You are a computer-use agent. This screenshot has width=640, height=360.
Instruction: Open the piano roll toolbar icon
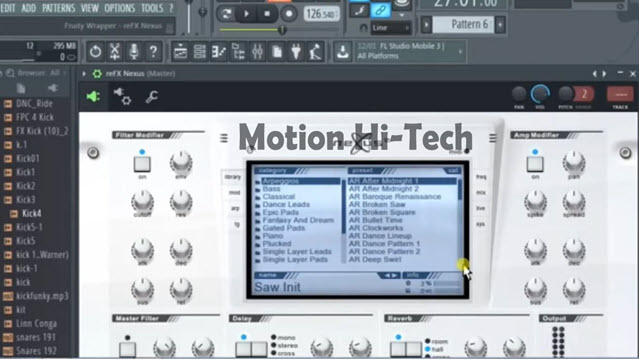219,52
